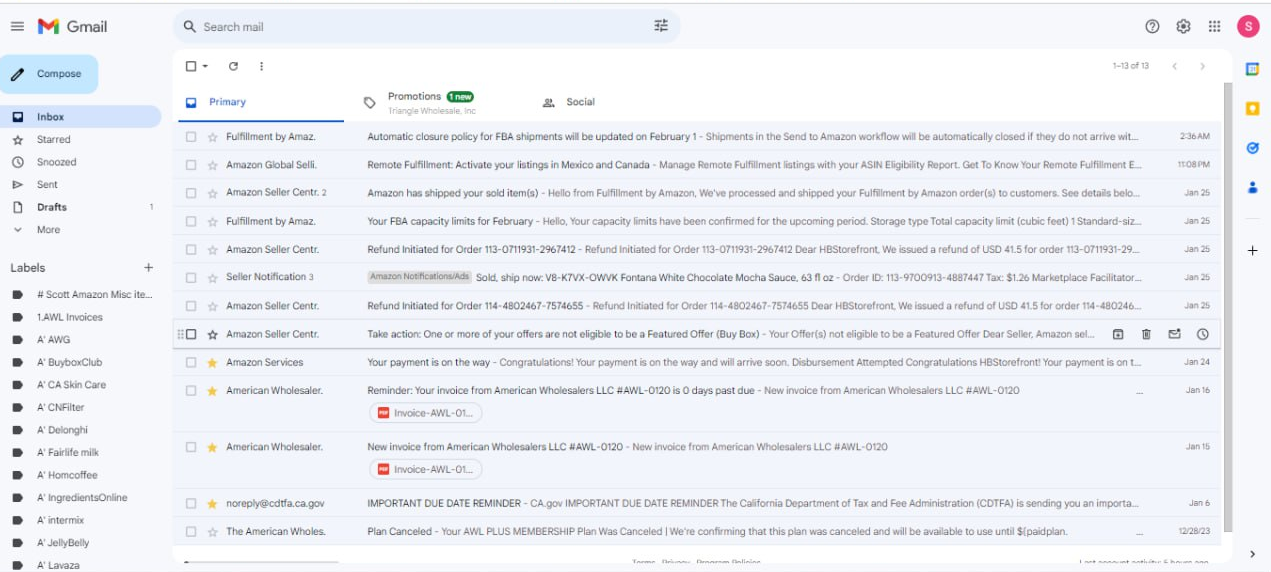Archive the 'Take action' Featured Offer email
1271x572 pixels.
tap(1118, 334)
